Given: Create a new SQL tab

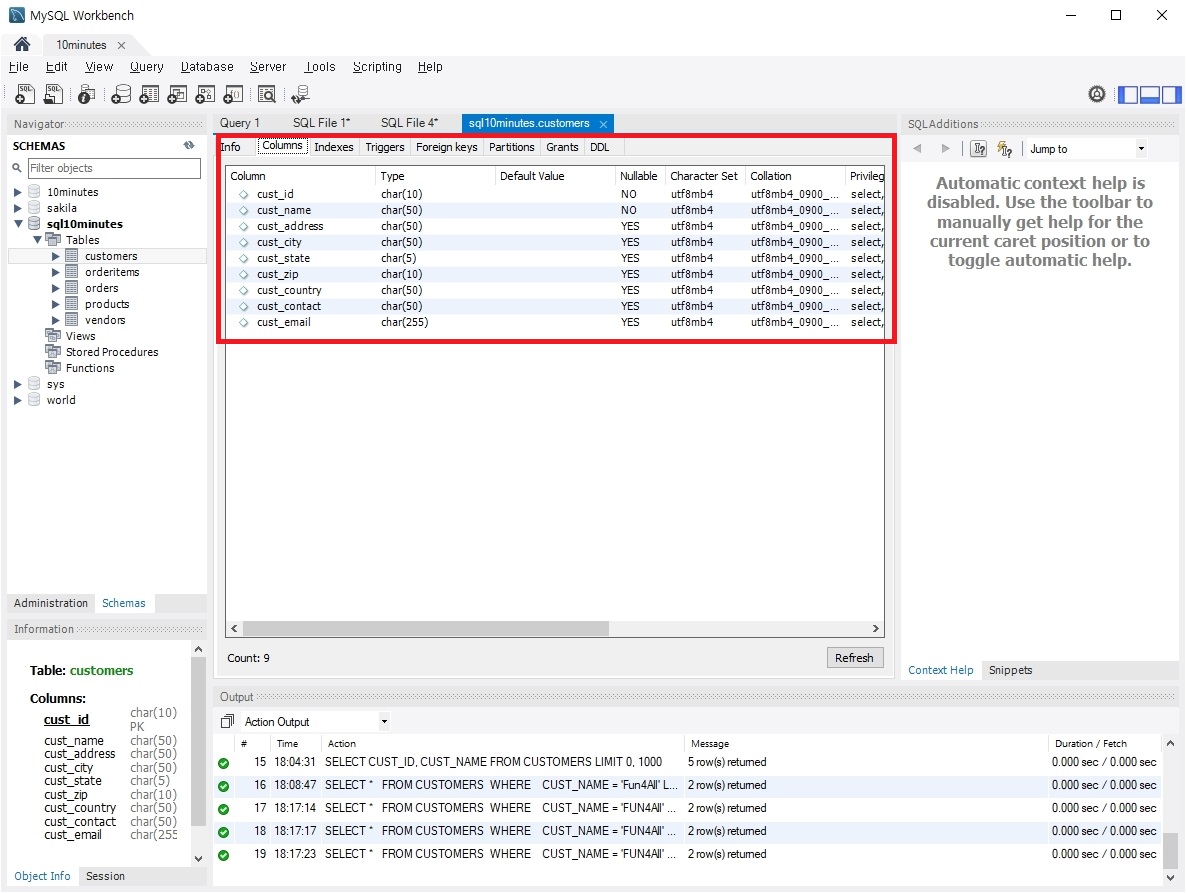Looking at the screenshot, I should (25, 94).
